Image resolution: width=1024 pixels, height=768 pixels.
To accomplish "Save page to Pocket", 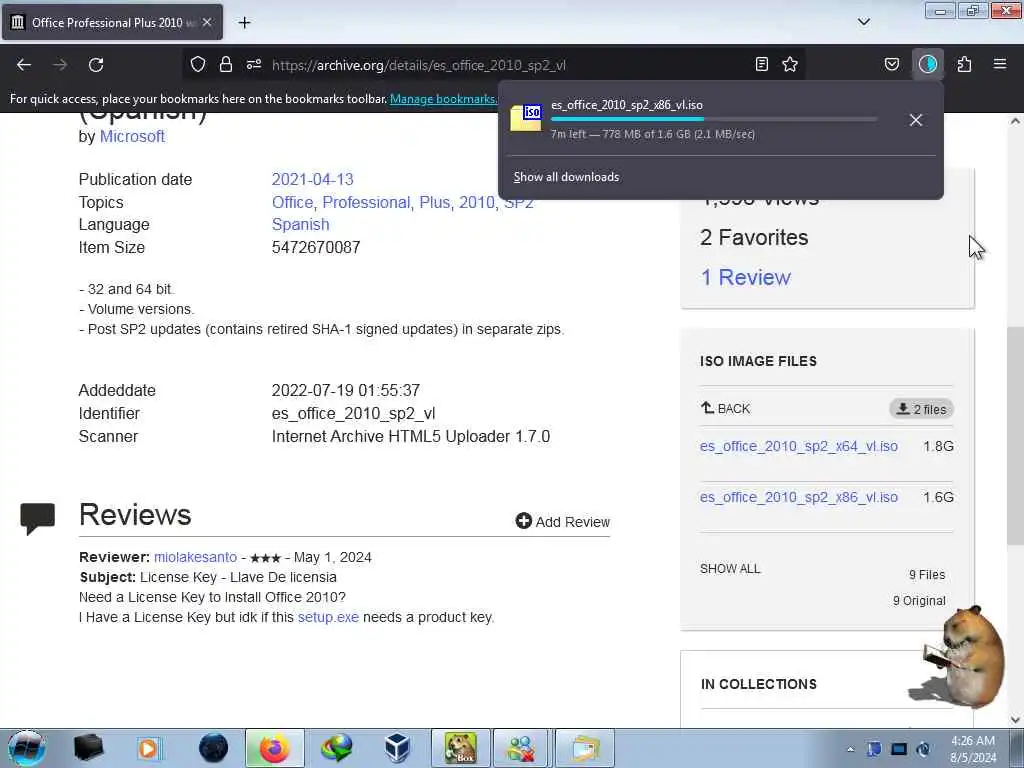I will pyautogui.click(x=891, y=64).
